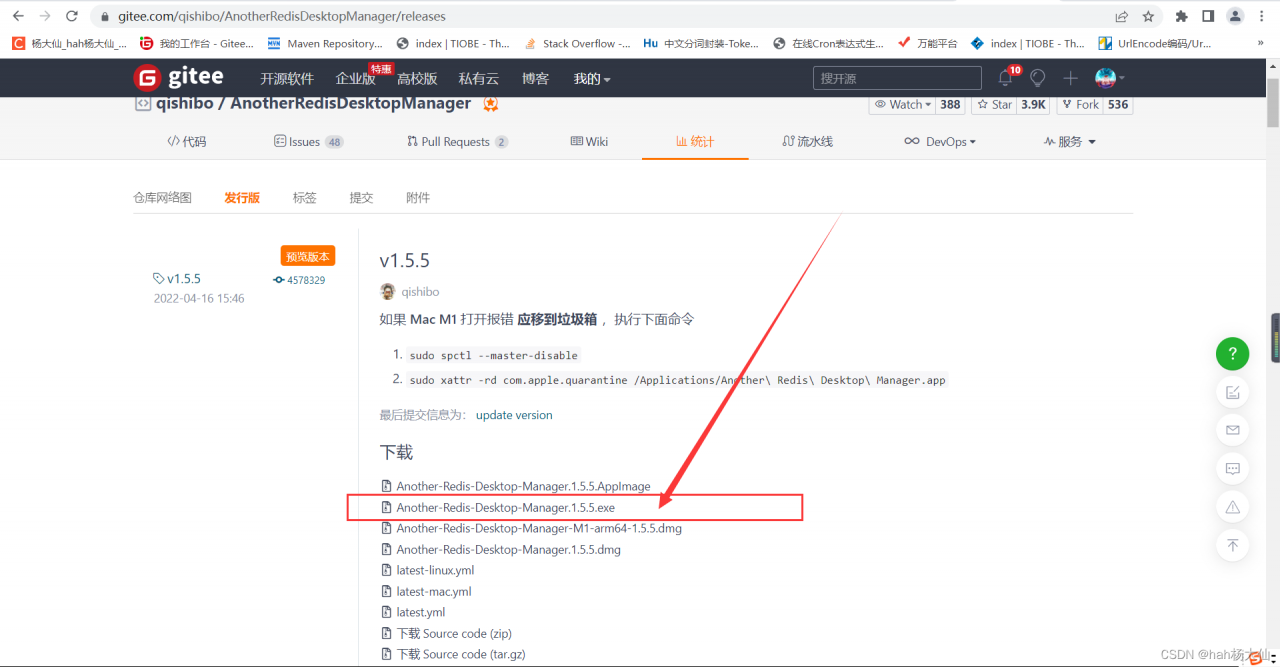Open the 标签 sub-tab
The image size is (1280, 667).
click(x=305, y=198)
